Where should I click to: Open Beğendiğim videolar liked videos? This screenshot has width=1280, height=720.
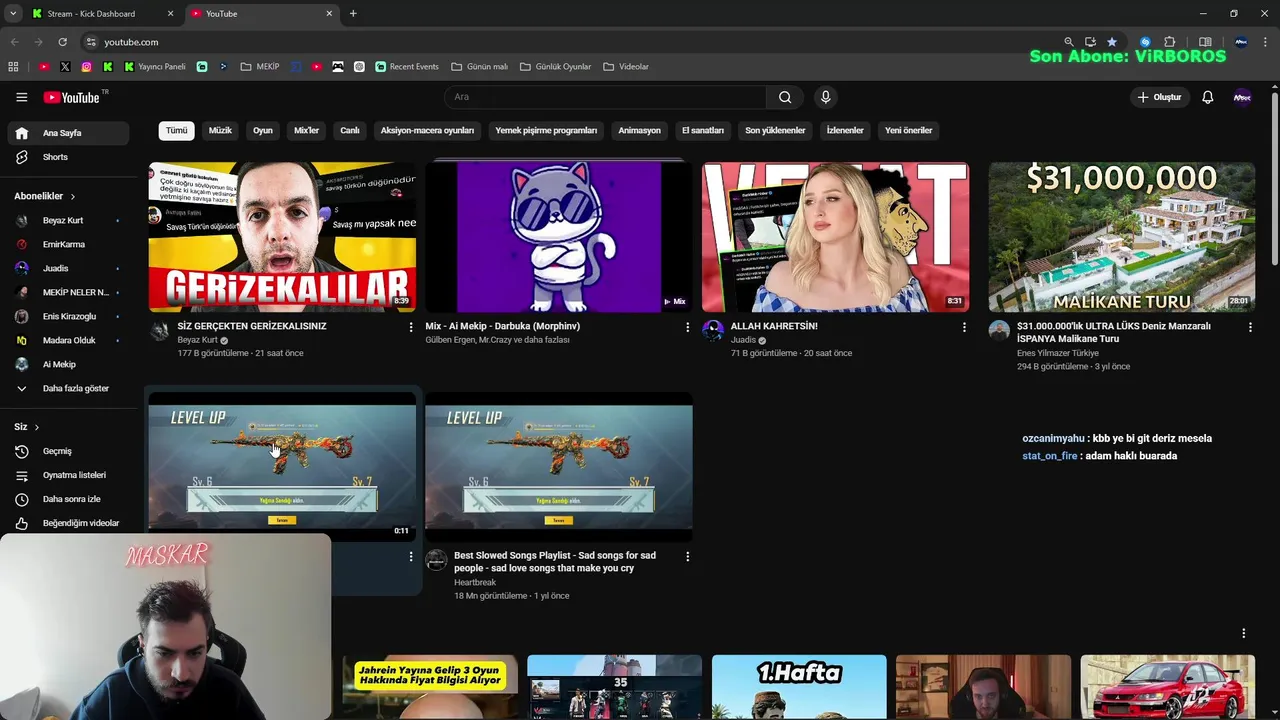pyautogui.click(x=68, y=523)
